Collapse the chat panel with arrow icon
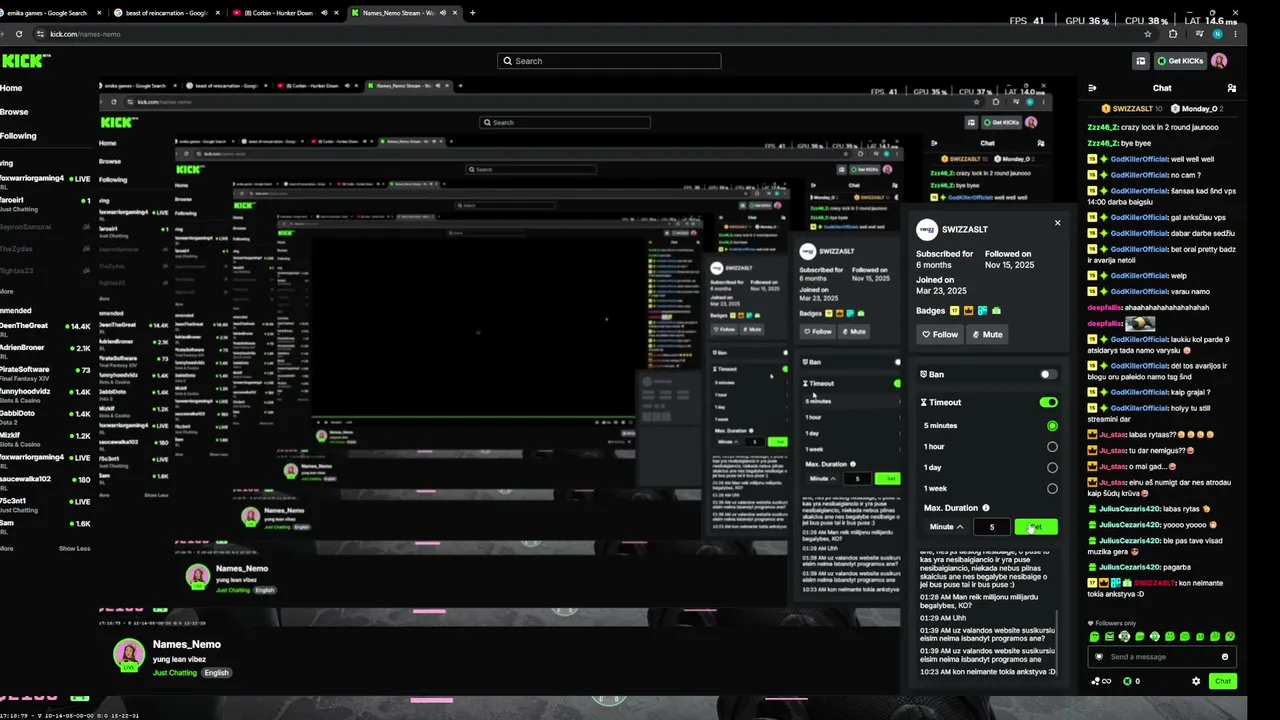Screen dimensions: 1280x720 [1092, 88]
